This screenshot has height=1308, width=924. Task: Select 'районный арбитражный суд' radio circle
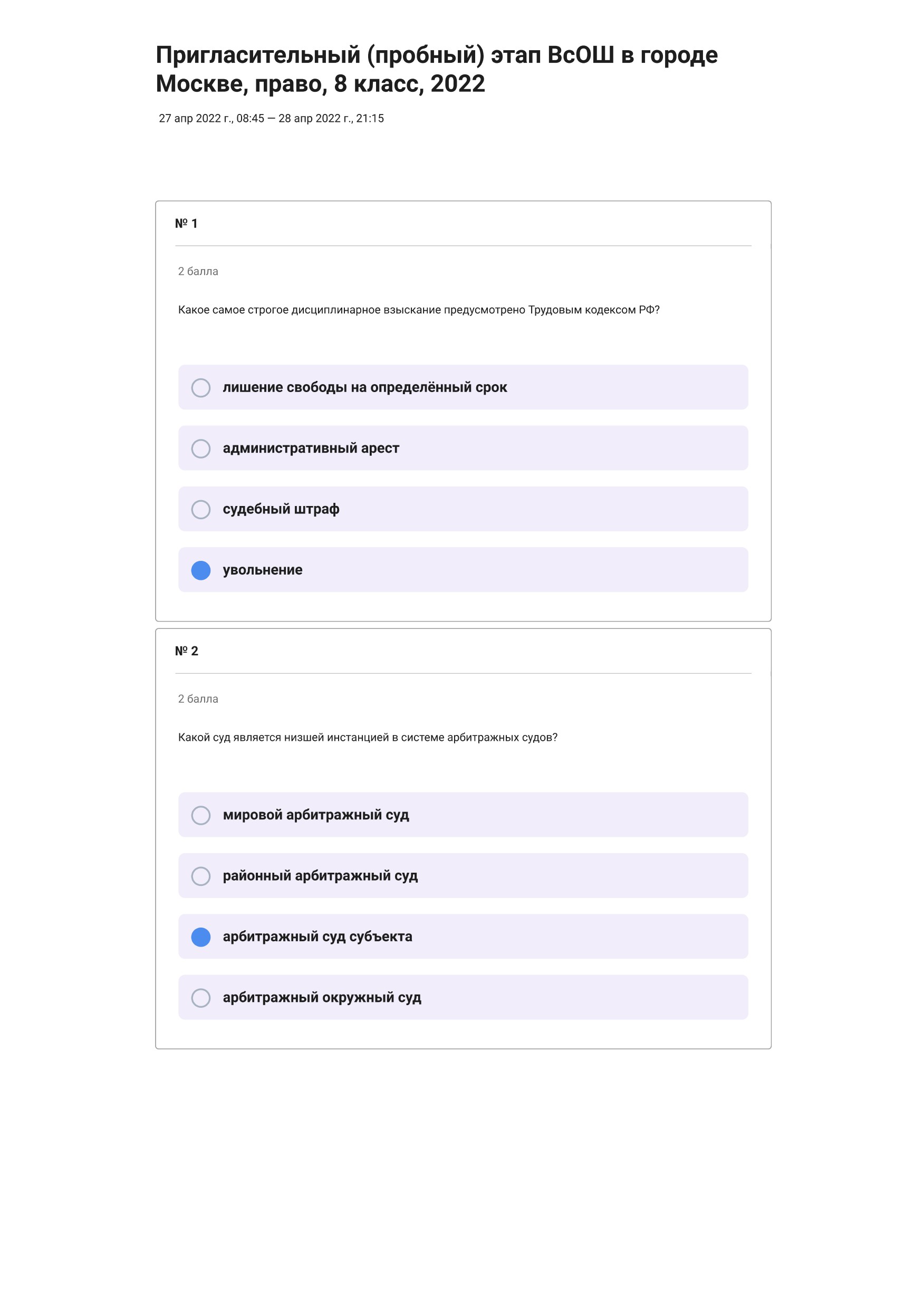pos(200,876)
